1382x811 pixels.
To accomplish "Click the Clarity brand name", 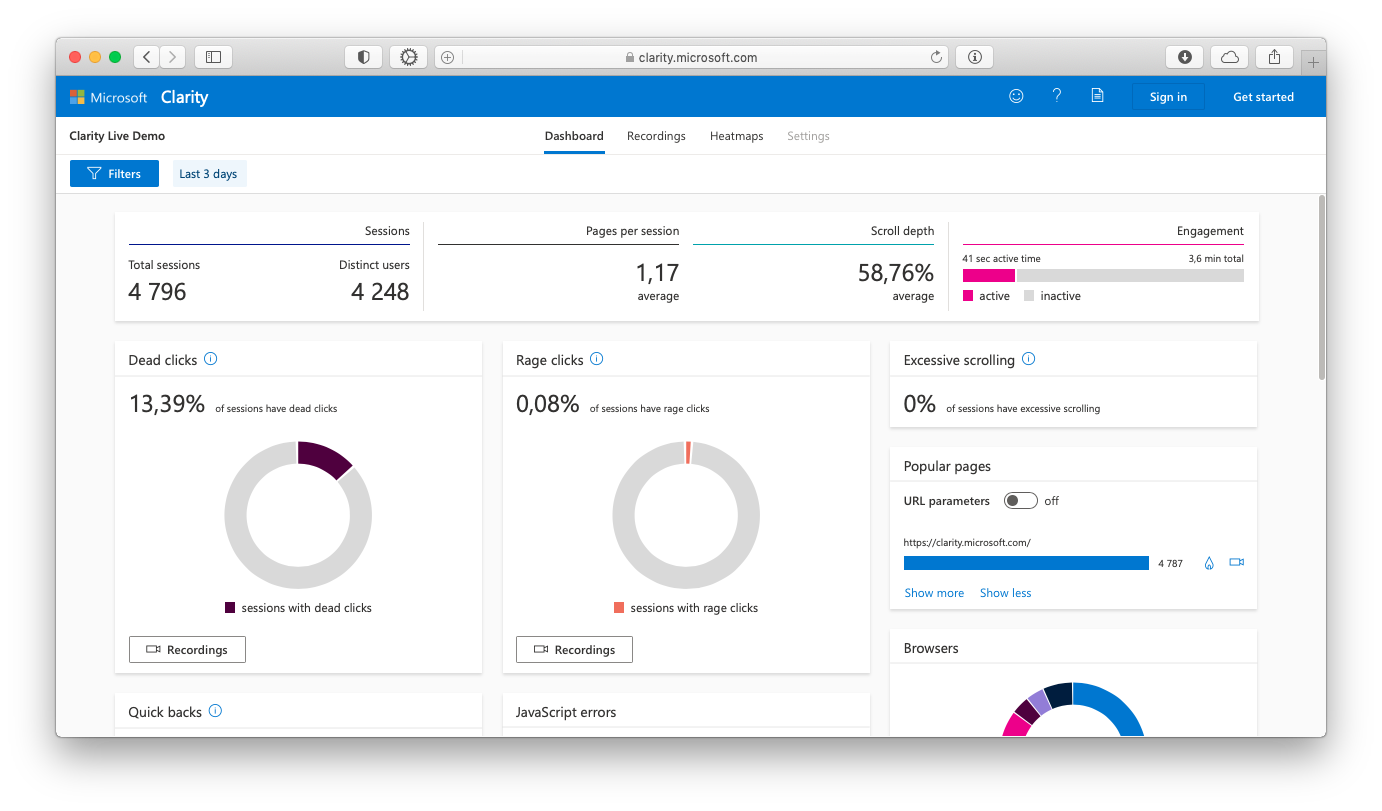I will coord(184,97).
